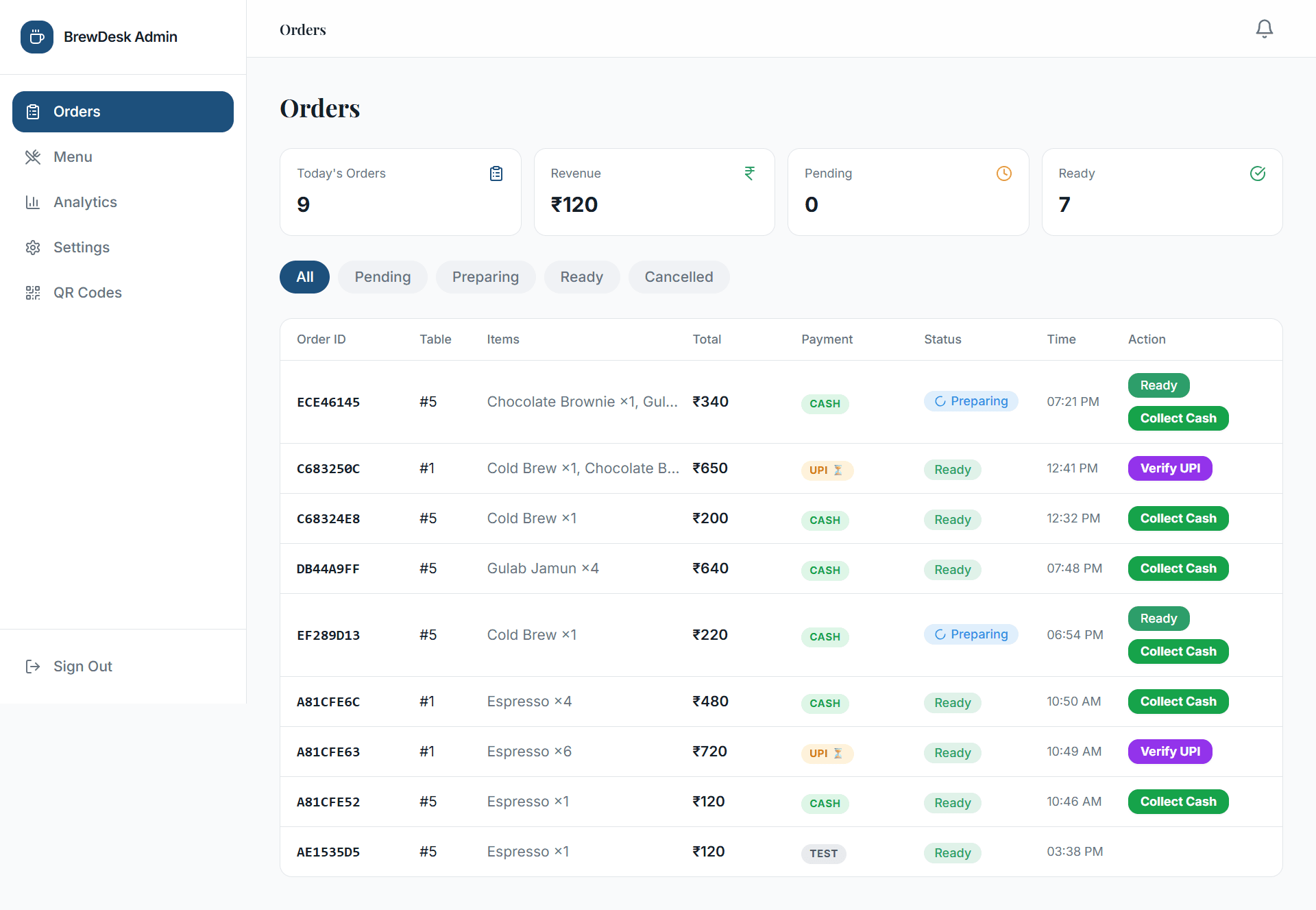Click the Total column header
Viewport: 1316px width, 910px height.
(707, 339)
